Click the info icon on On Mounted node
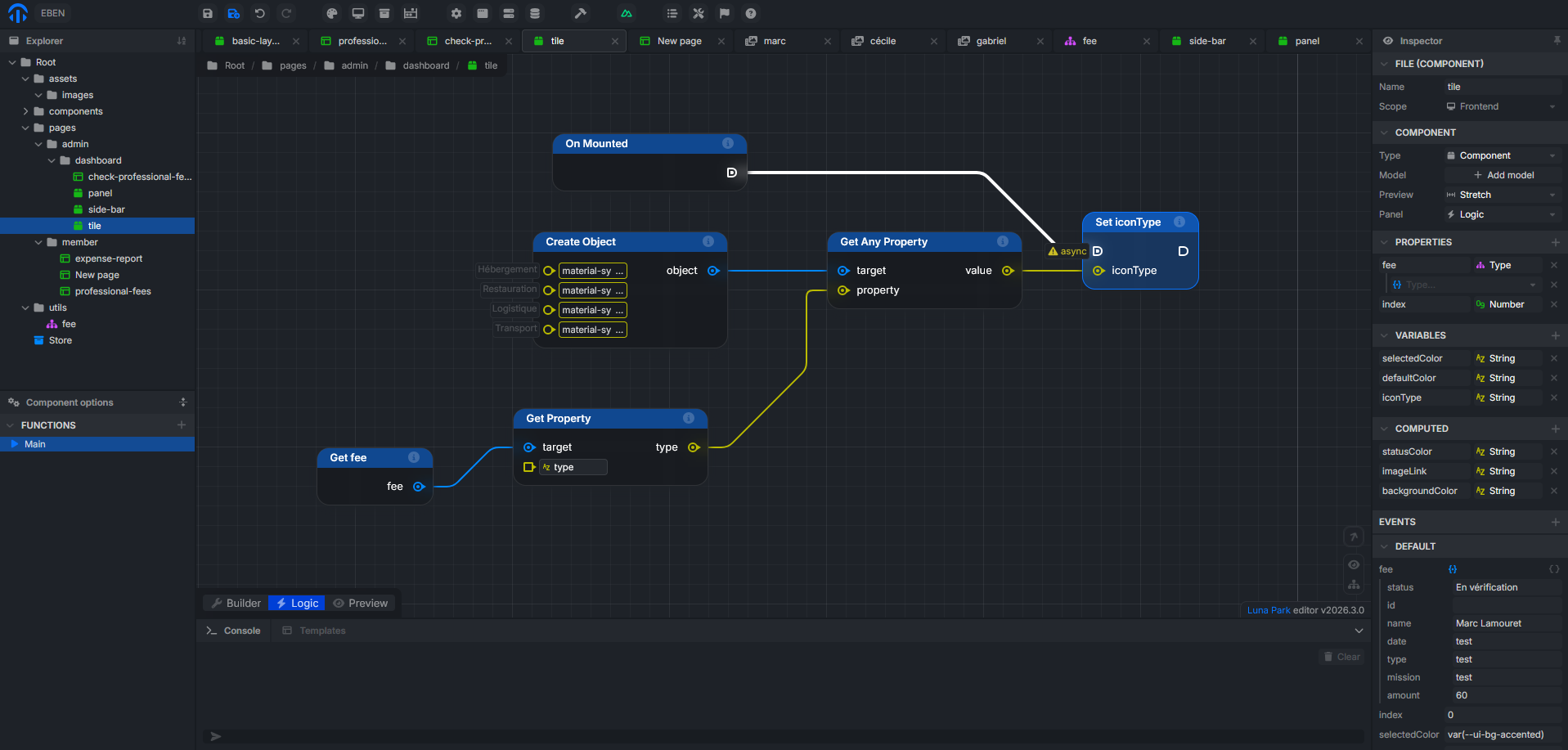1568x750 pixels. [728, 143]
